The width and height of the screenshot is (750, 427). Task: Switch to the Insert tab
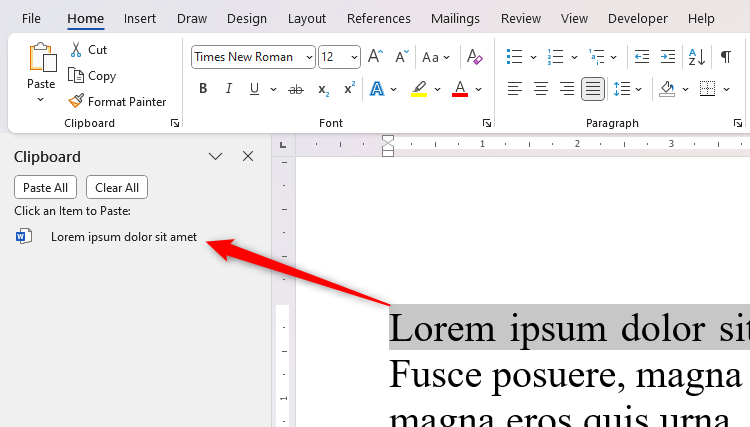pyautogui.click(x=140, y=18)
